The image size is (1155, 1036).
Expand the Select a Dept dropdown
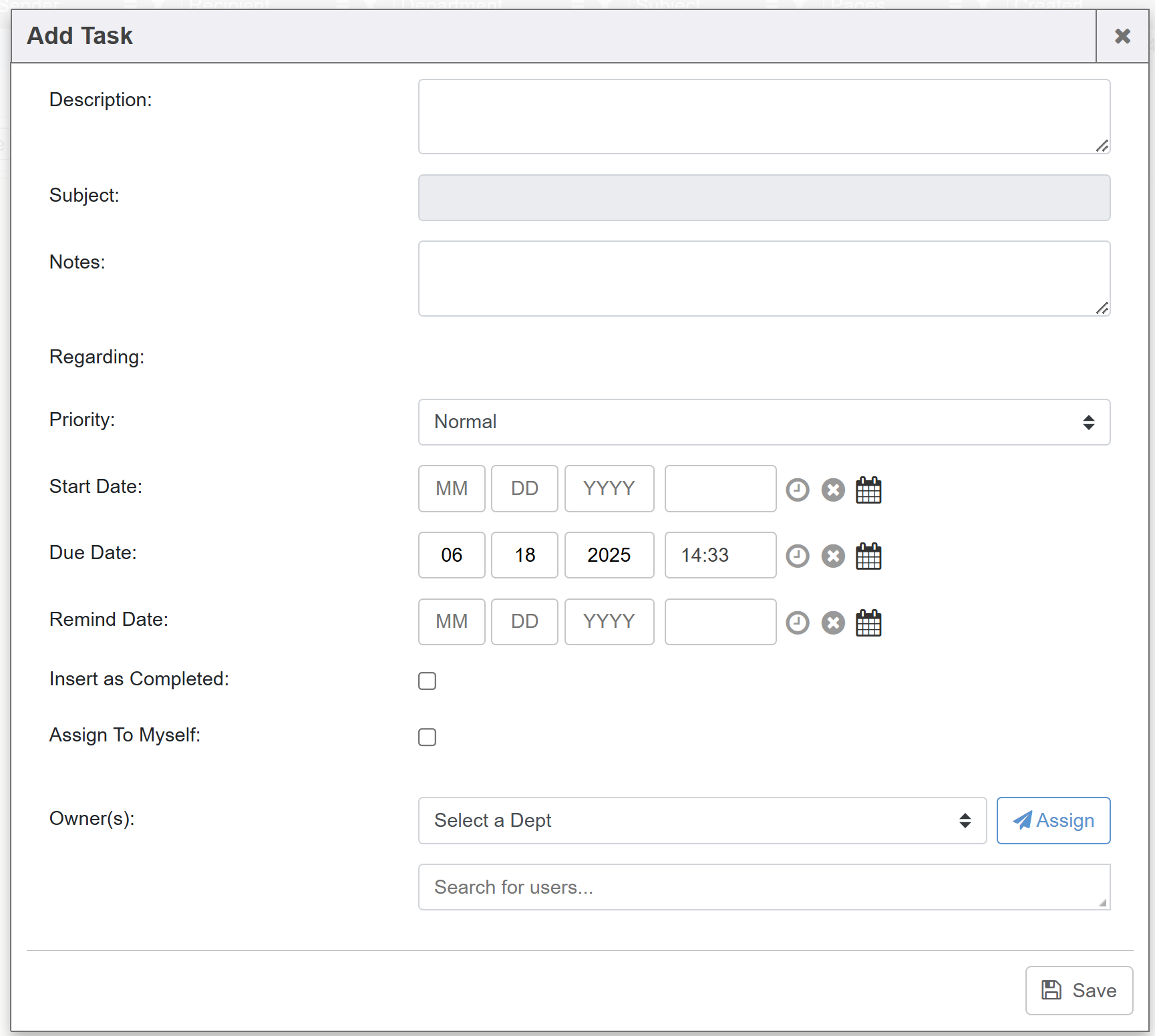coord(701,820)
